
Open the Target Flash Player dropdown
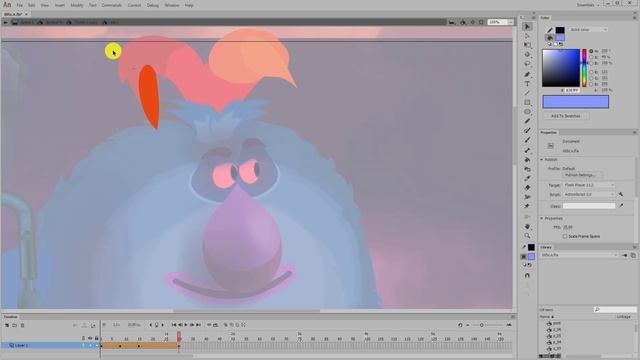[x=589, y=185]
